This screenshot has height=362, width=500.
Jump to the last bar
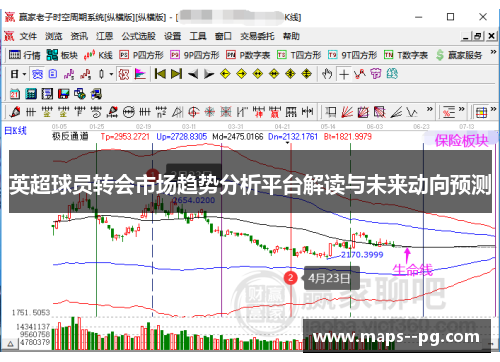[176, 74]
